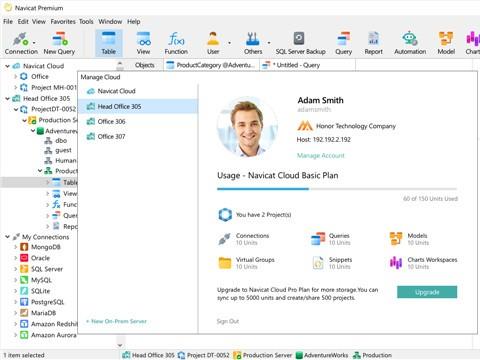The width and height of the screenshot is (480, 360).
Task: Open SQL Server Backup tool
Action: 300,43
